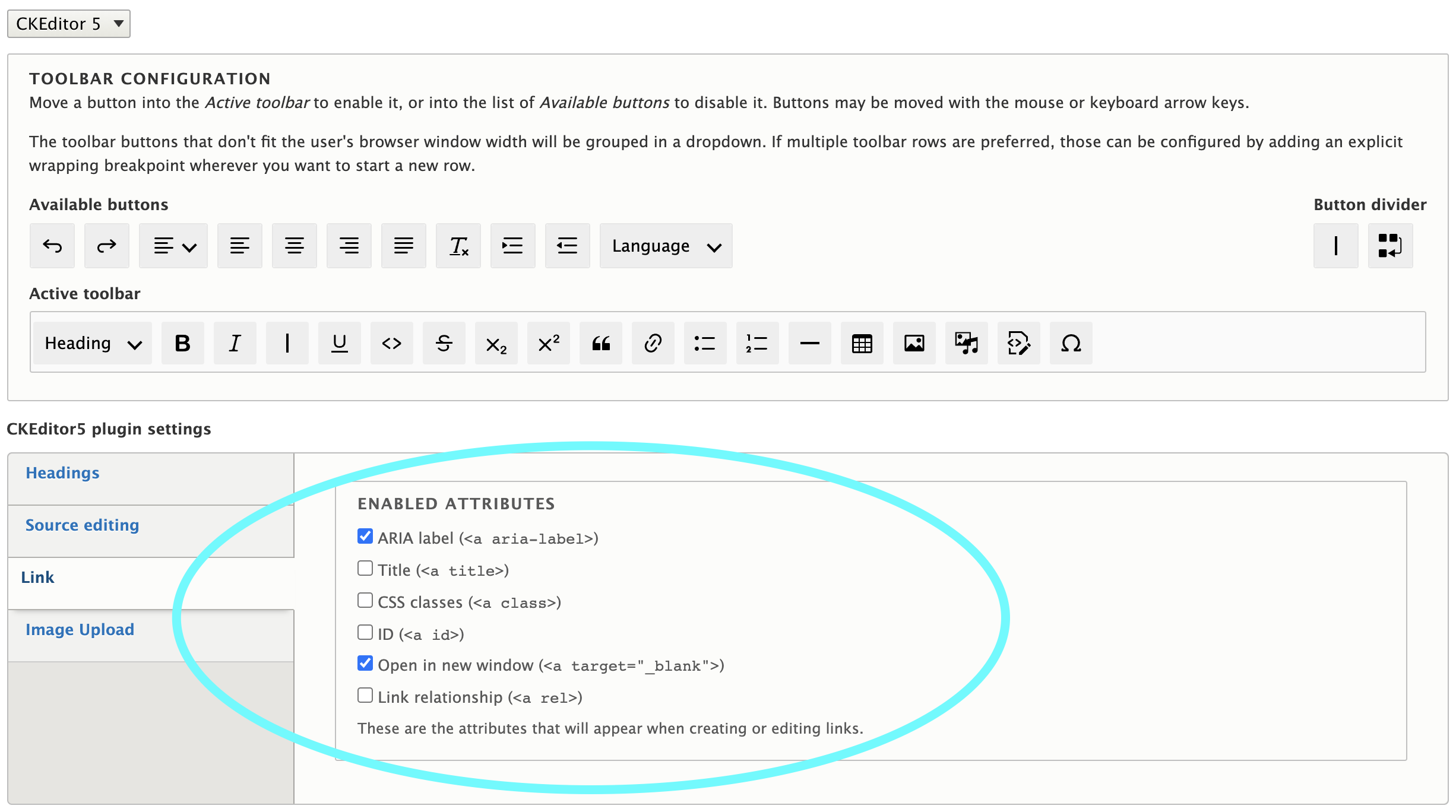1456x812 pixels.
Task: Click the Source editing toolbar icon
Action: (1018, 343)
